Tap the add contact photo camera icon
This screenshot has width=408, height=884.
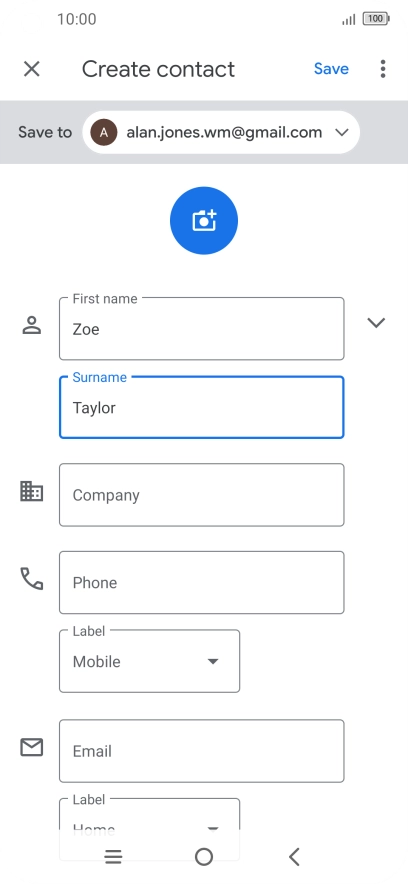pyautogui.click(x=204, y=220)
